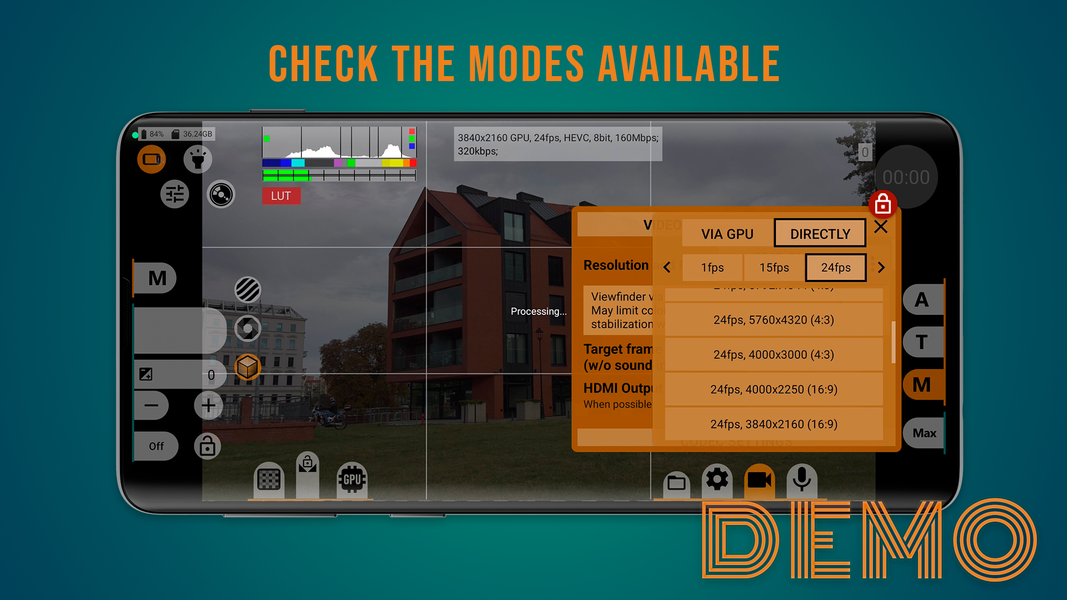Go to previous frame rates arrow
Image resolution: width=1067 pixels, height=600 pixels.
[x=667, y=267]
